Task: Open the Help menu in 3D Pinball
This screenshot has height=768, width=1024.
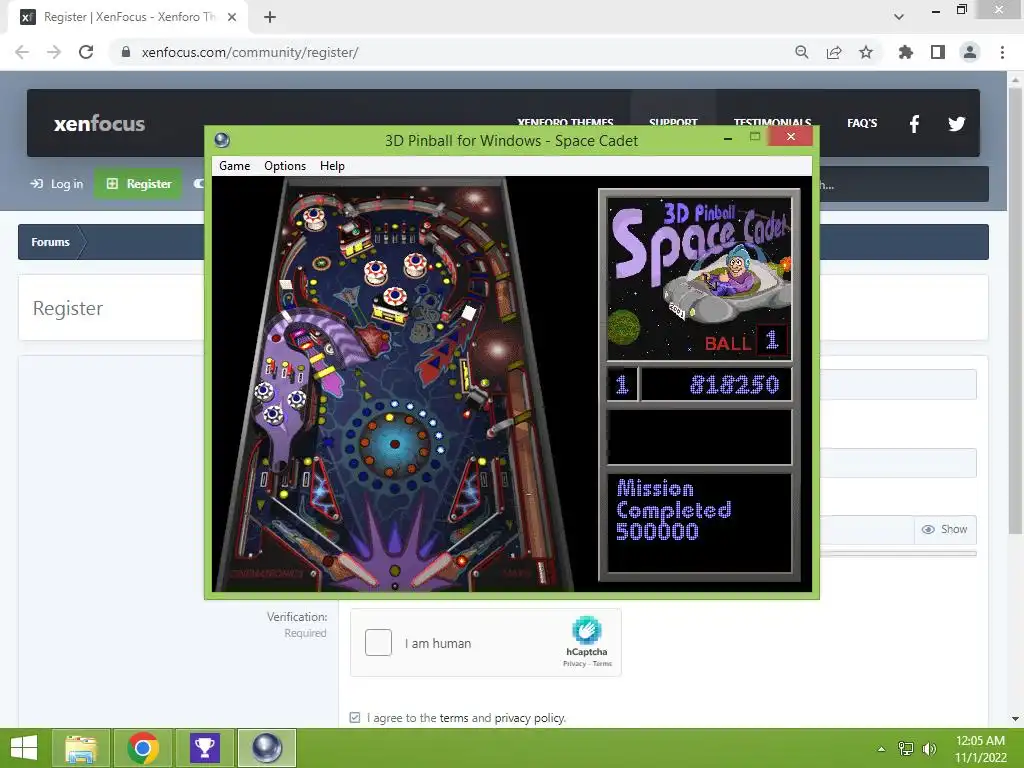Action: click(x=332, y=166)
